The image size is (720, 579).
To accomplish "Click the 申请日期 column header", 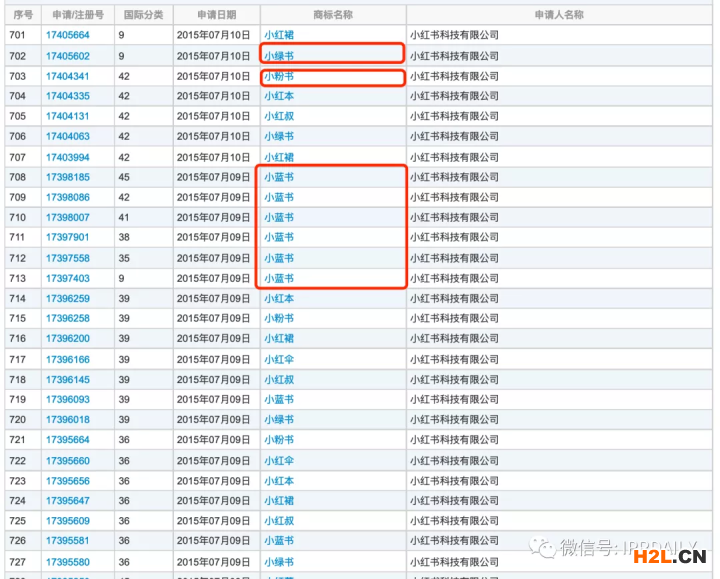I will pos(217,15).
